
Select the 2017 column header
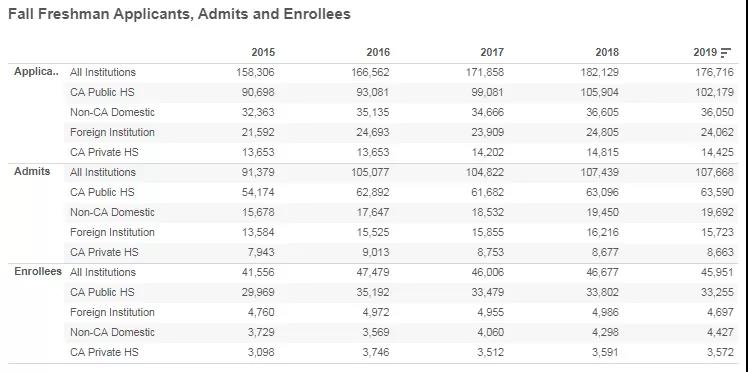(492, 52)
